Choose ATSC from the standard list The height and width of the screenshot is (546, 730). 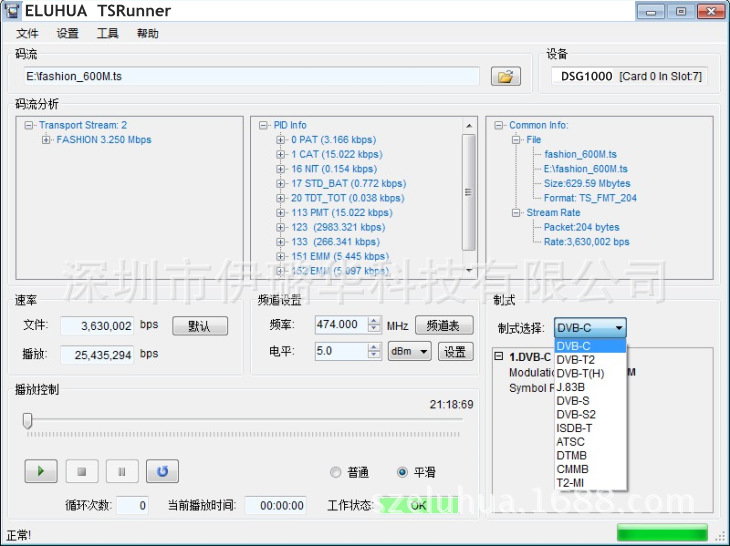click(x=590, y=442)
